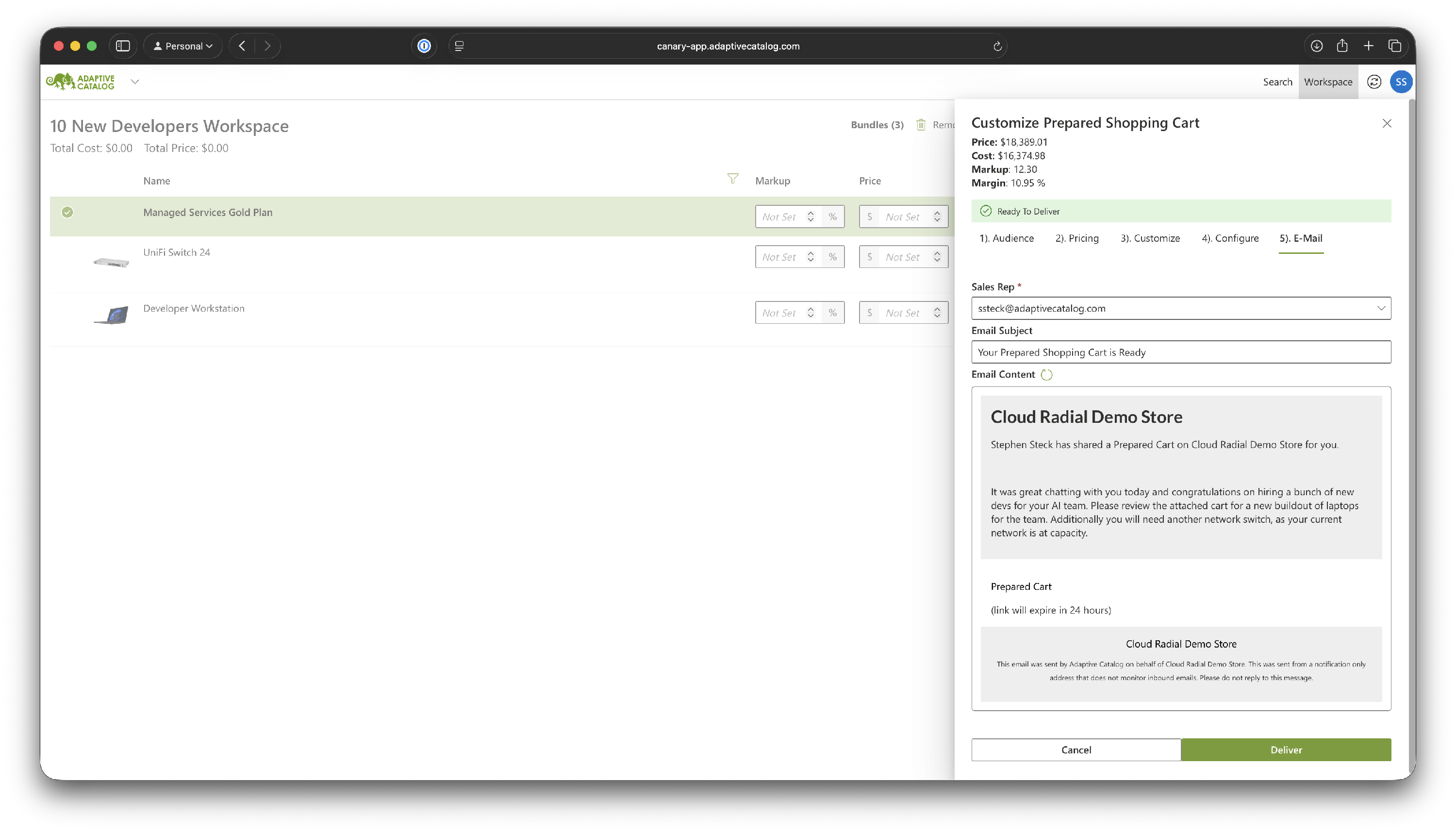Expand the Sales Rep dropdown
The height and width of the screenshot is (833, 1456).
click(x=1380, y=308)
